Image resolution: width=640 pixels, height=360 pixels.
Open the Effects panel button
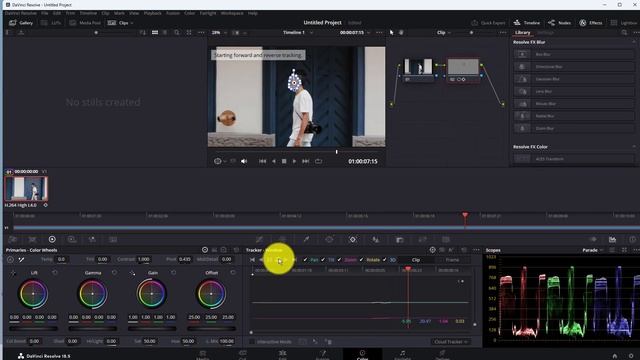tap(591, 23)
